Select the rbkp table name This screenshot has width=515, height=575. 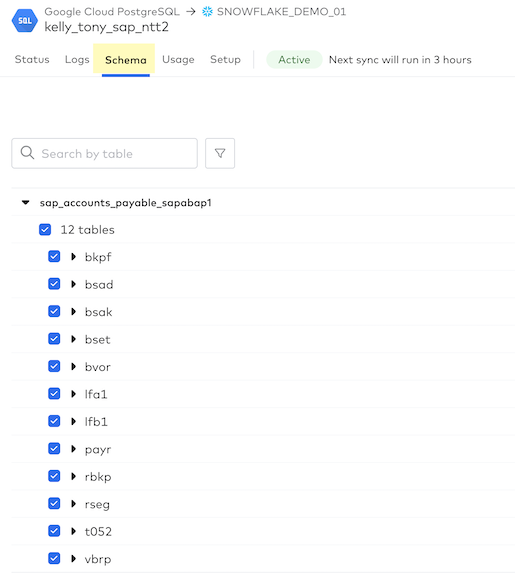(98, 477)
